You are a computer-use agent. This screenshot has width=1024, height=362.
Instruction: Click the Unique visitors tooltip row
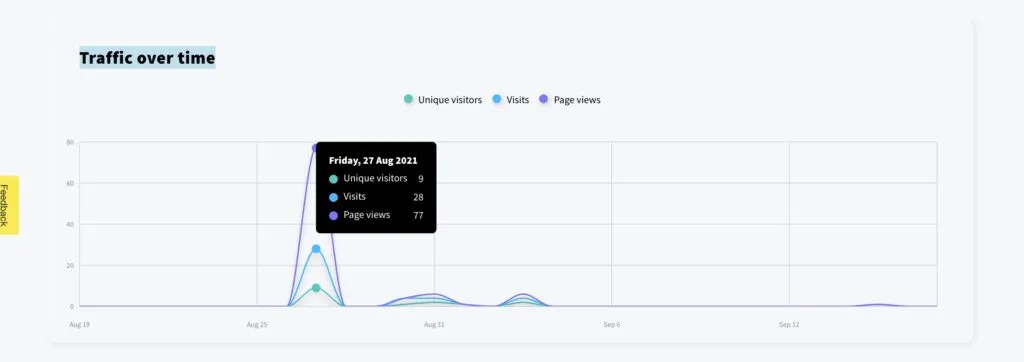coord(376,178)
